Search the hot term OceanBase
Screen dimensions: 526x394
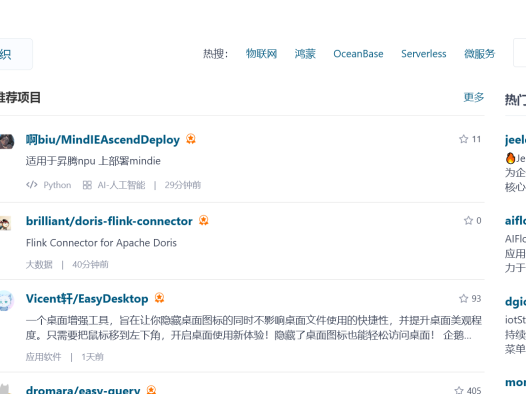click(358, 54)
